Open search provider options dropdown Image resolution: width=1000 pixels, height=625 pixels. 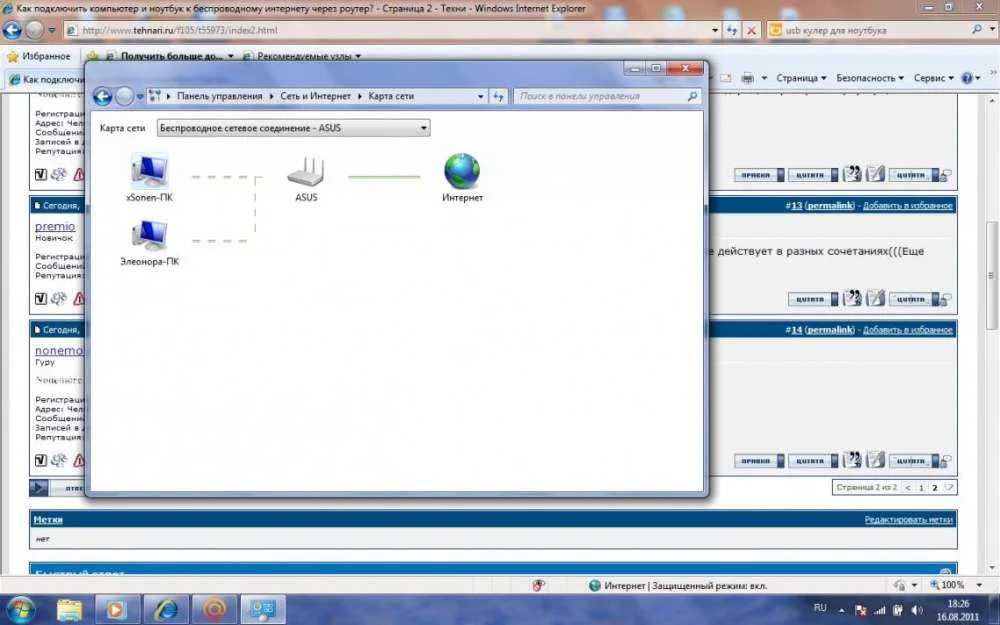[x=992, y=30]
